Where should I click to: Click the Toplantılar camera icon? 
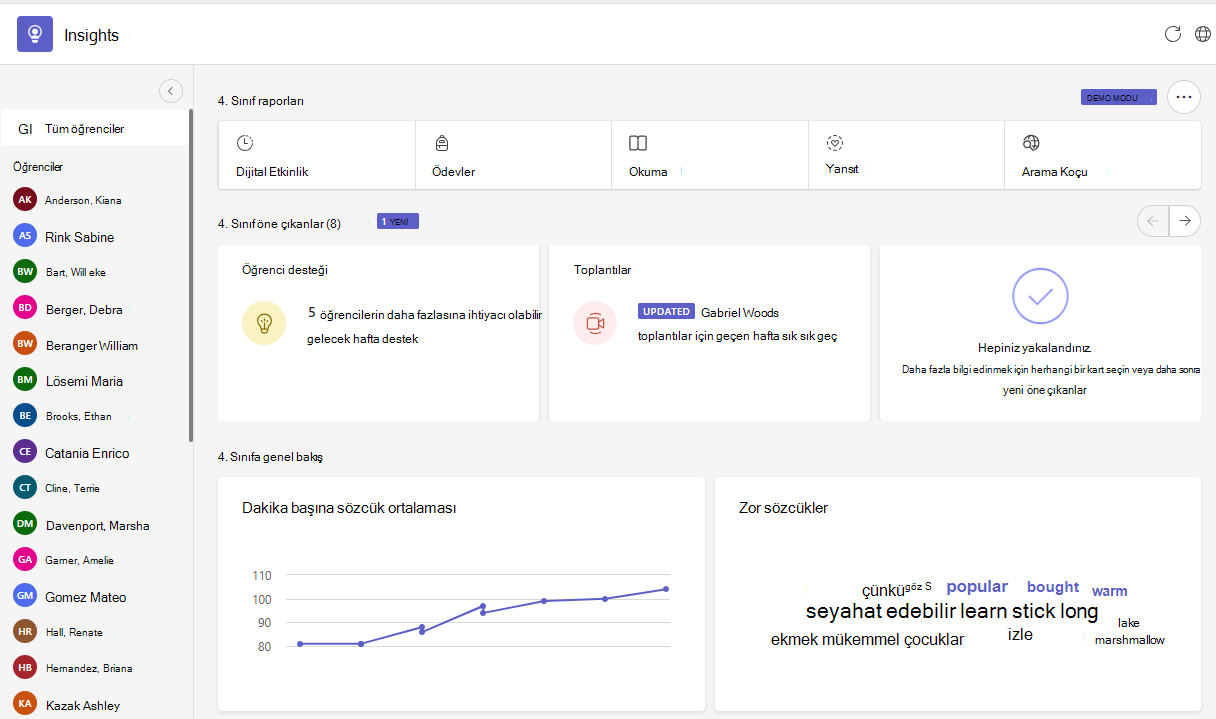[595, 323]
